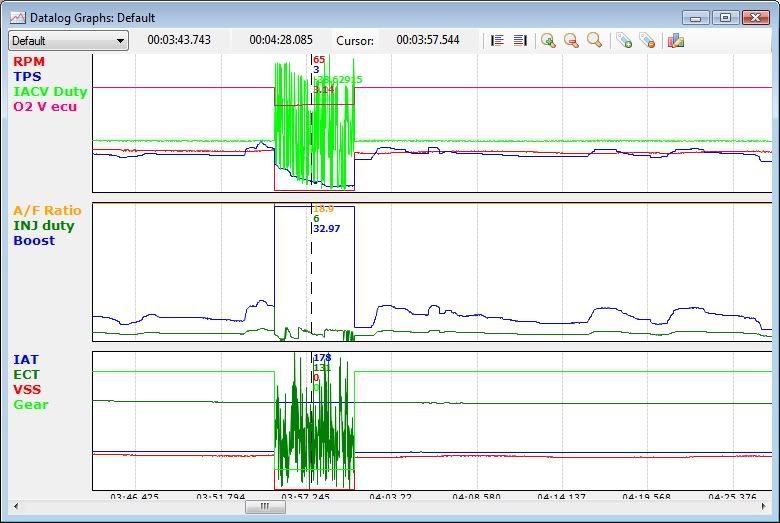Select the VSS legend label
The width and height of the screenshot is (780, 523).
pos(27,390)
